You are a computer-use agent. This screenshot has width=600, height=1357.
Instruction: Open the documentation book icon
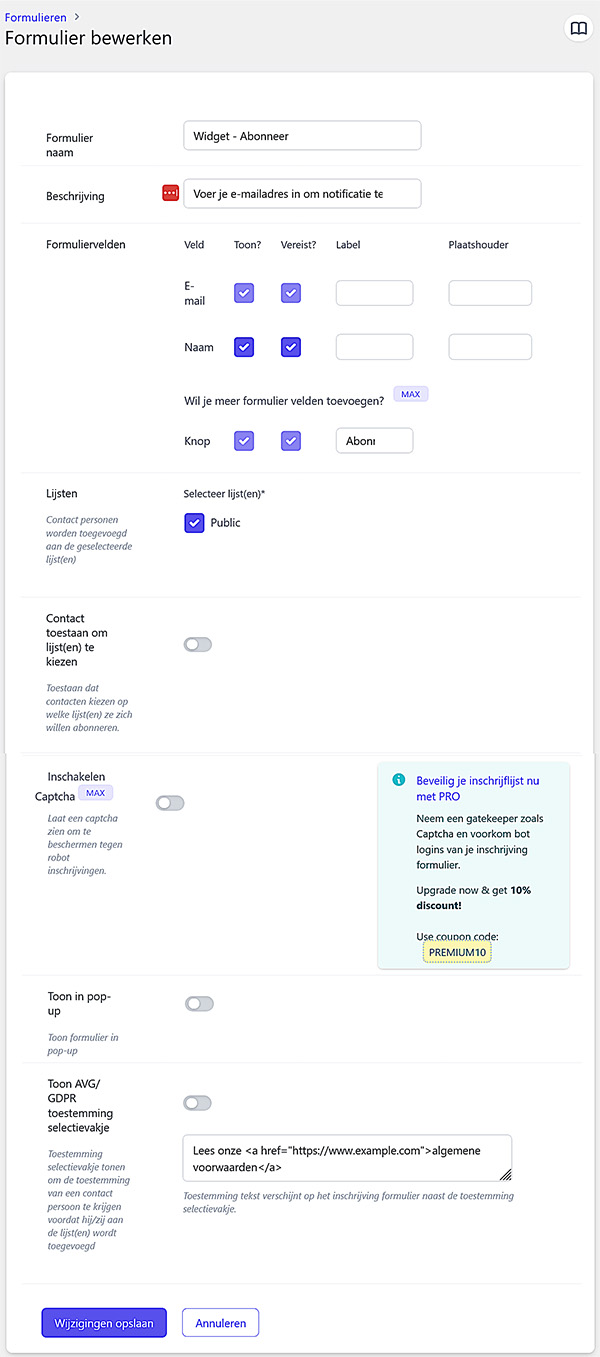coord(578,29)
